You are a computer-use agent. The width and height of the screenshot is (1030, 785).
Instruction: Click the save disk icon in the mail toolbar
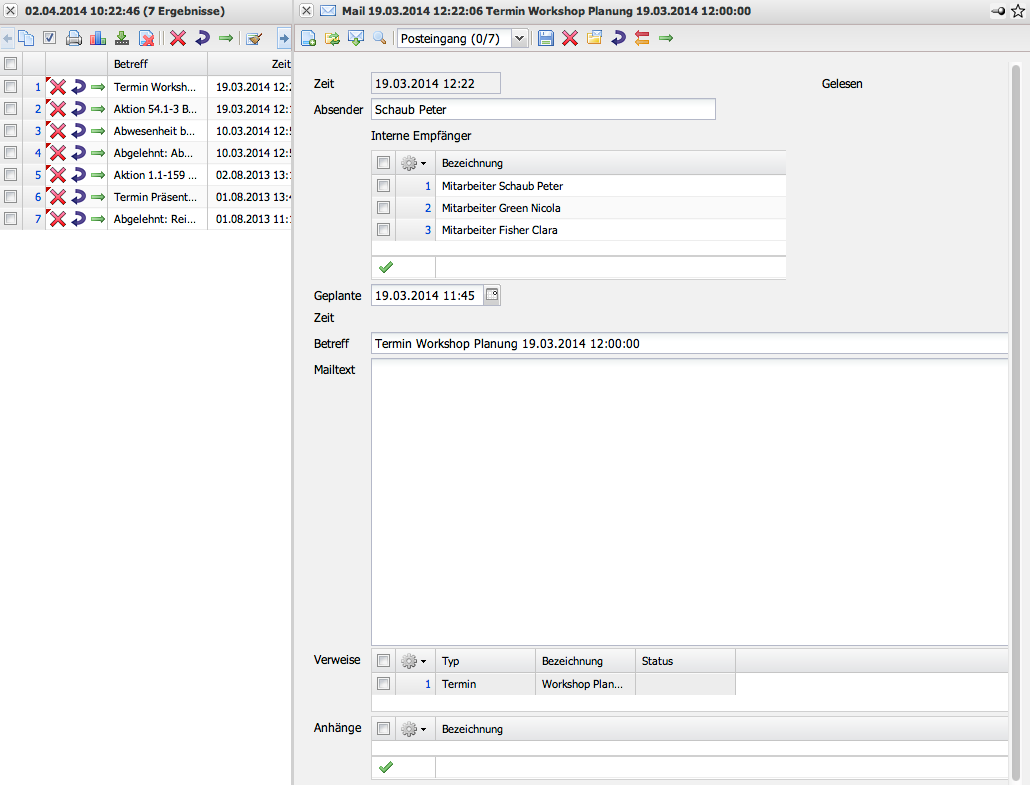[546, 38]
